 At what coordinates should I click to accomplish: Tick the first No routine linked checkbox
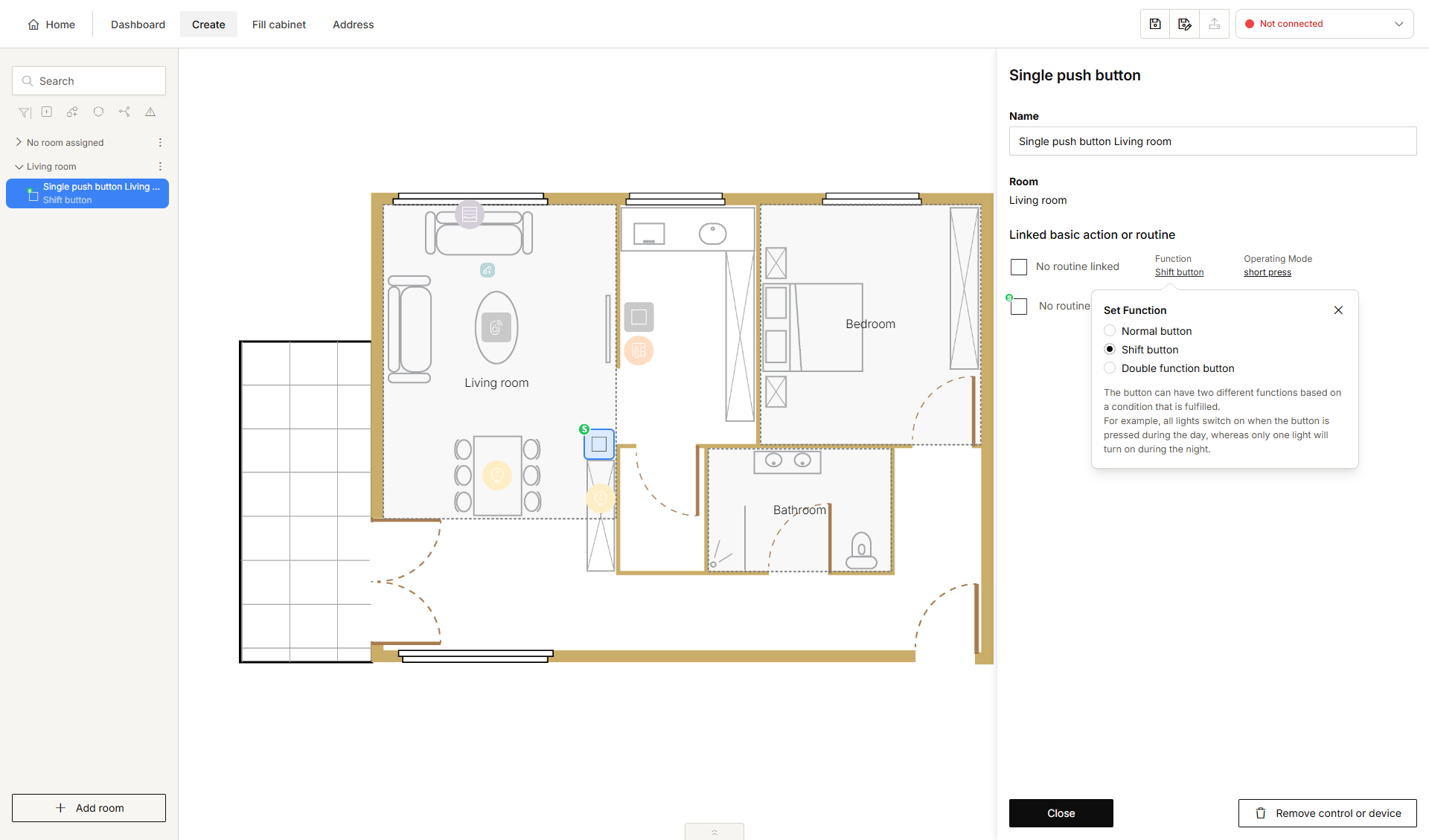[1019, 266]
